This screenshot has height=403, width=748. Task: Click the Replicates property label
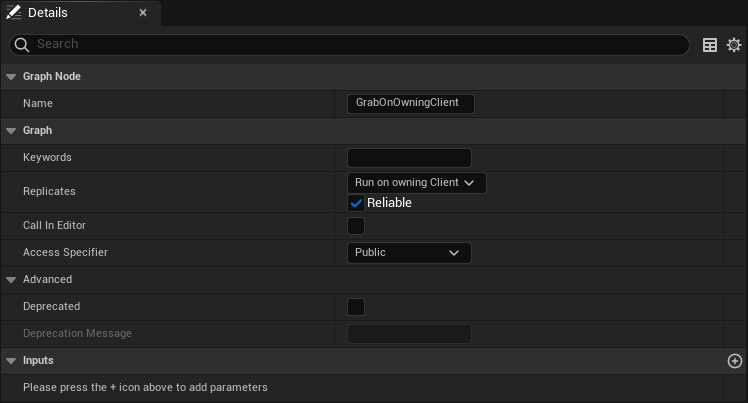coord(49,191)
